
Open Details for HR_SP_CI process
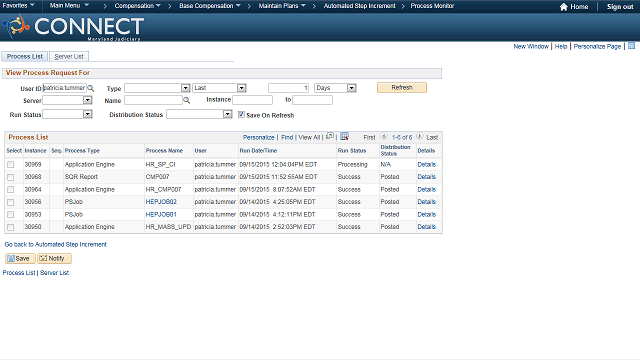427,164
